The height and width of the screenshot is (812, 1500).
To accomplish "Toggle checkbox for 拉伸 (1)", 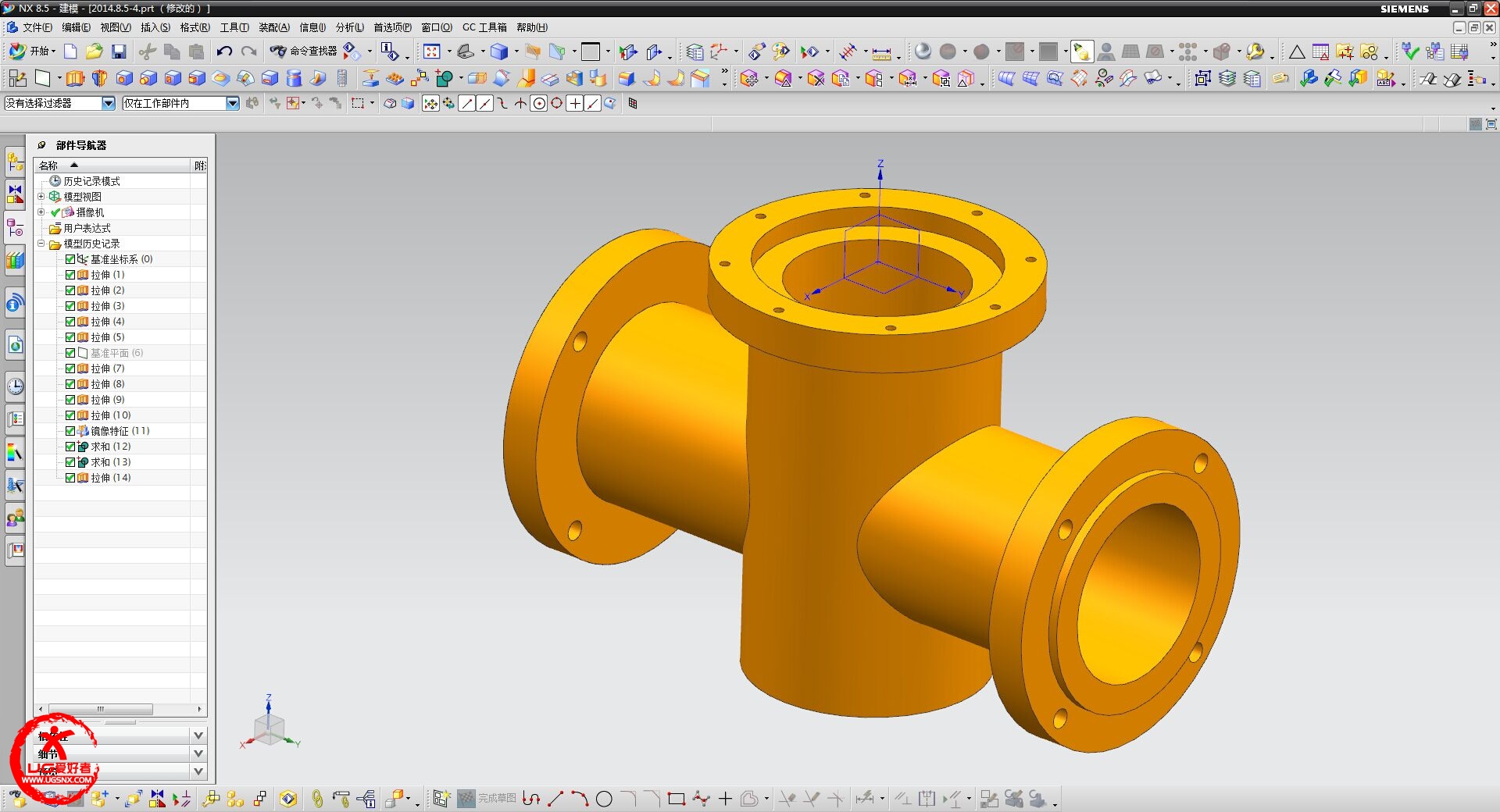I will coord(70,275).
